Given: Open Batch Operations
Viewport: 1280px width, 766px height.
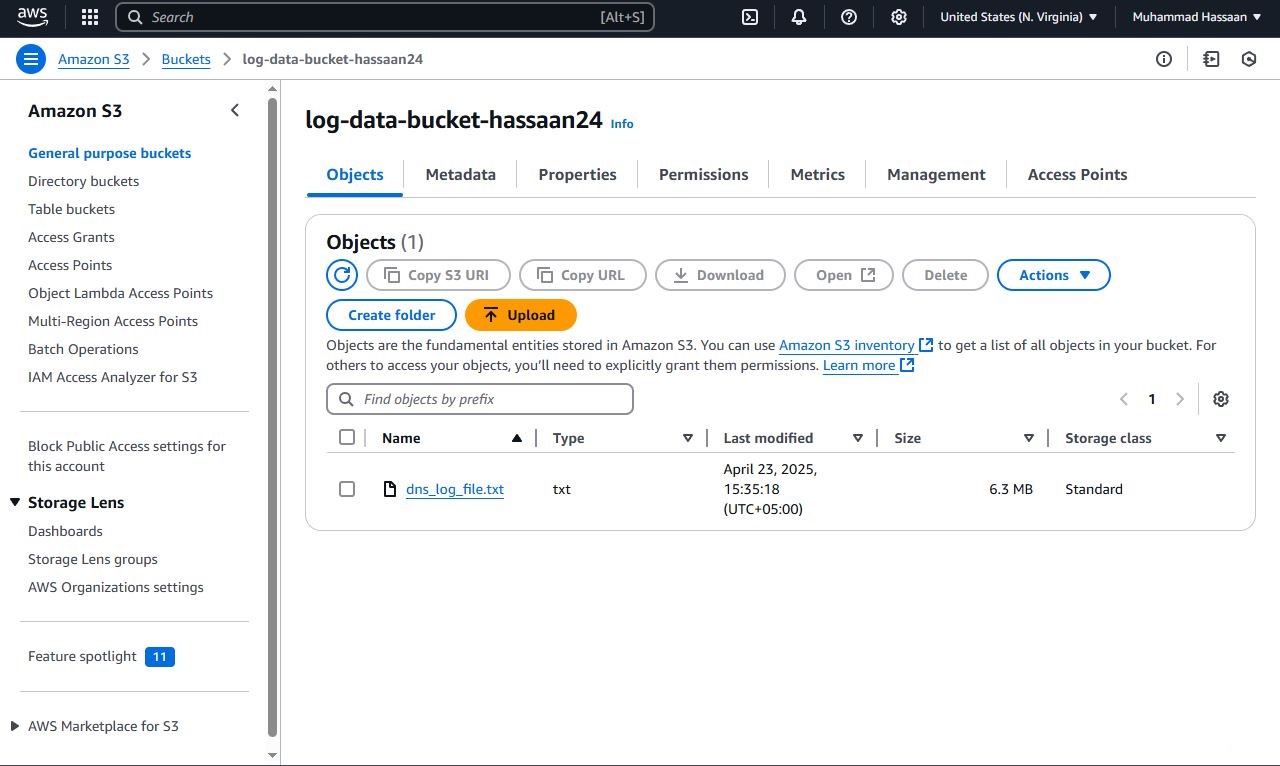Looking at the screenshot, I should click(x=84, y=349).
